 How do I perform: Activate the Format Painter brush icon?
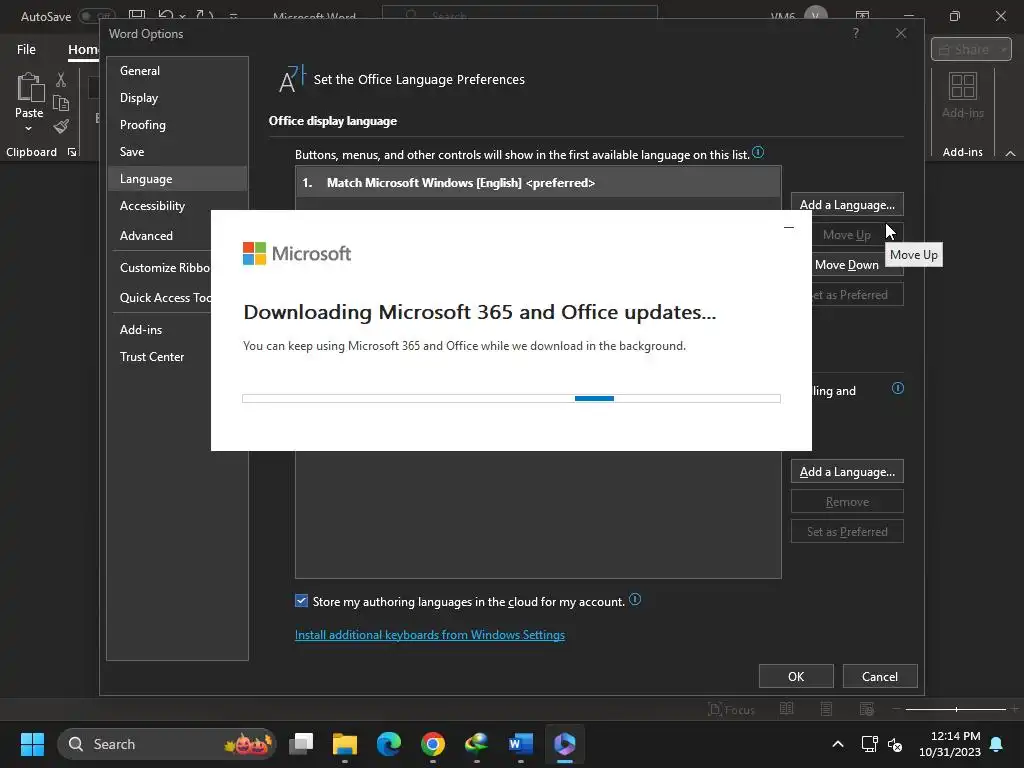pos(61,126)
